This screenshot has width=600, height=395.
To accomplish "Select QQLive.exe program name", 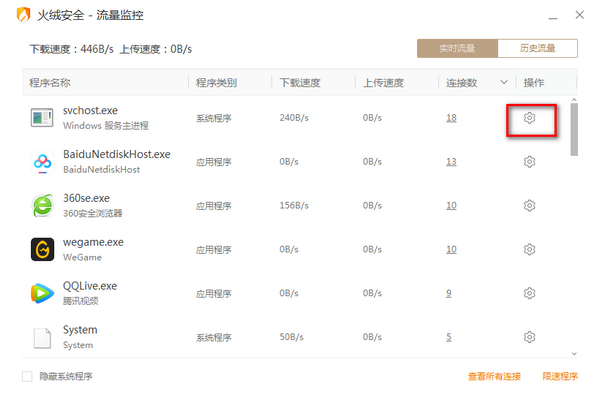I will [90, 286].
